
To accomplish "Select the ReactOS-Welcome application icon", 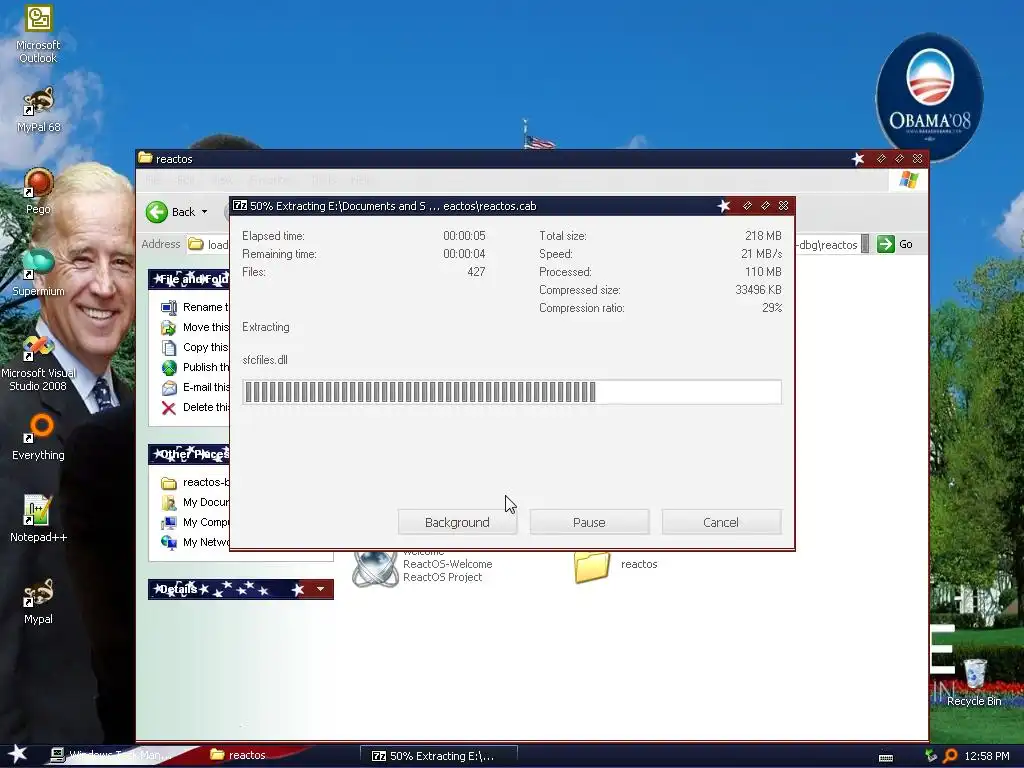I will coord(375,567).
